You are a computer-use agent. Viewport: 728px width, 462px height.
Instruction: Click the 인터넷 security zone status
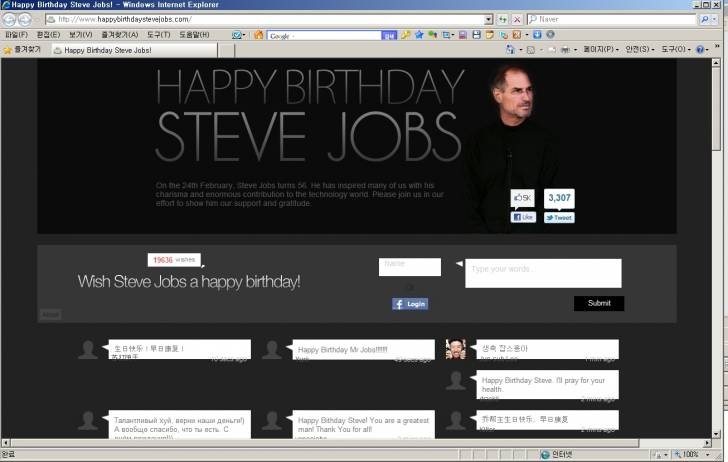coord(556,455)
